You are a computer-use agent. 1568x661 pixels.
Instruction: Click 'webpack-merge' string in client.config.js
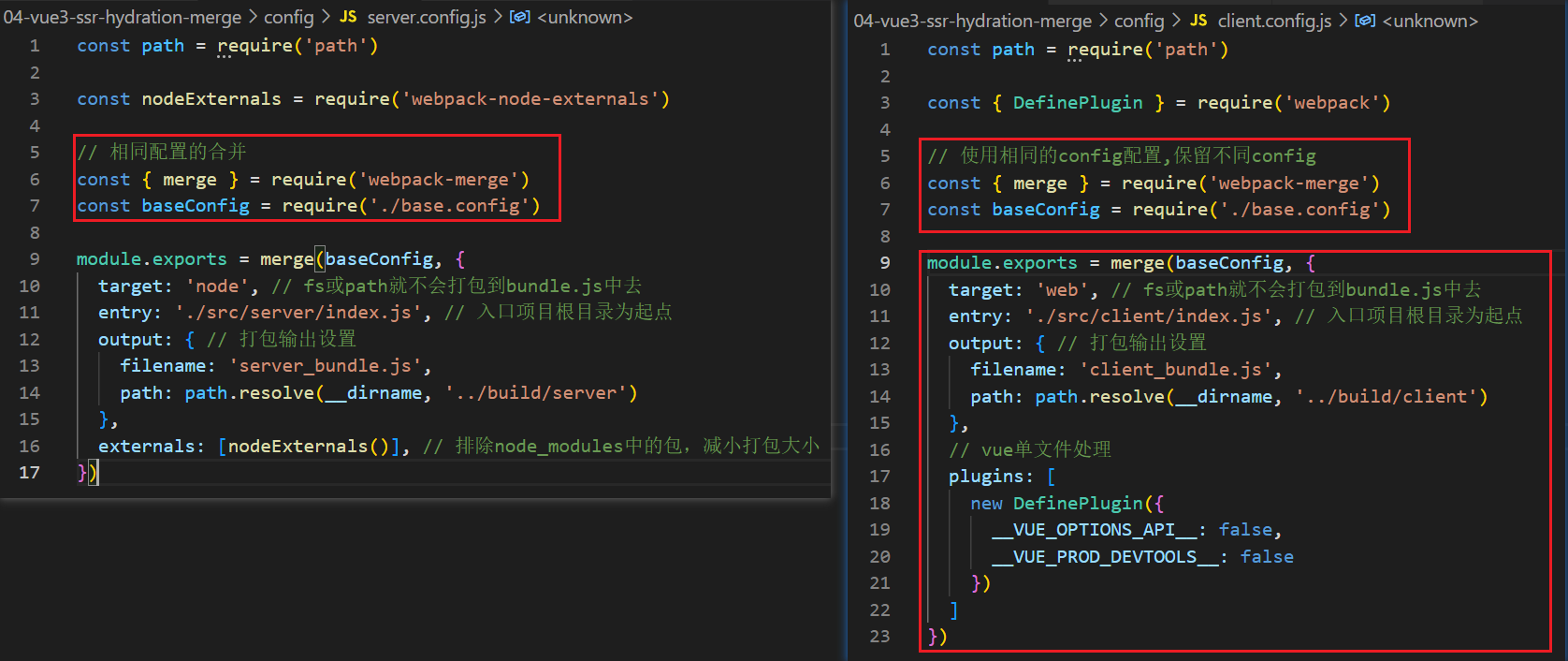1289,184
